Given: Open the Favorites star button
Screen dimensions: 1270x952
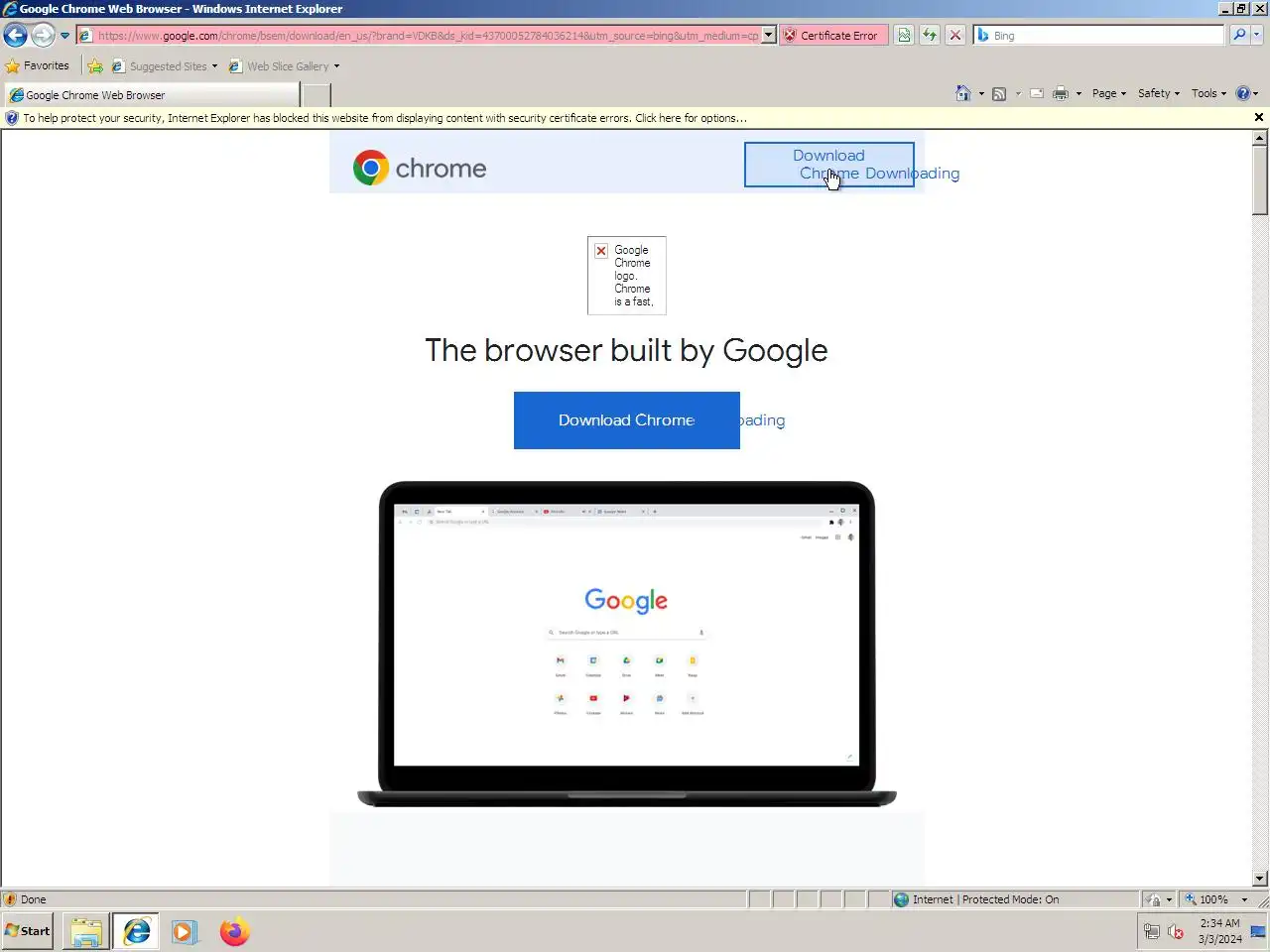Looking at the screenshot, I should [x=38, y=66].
